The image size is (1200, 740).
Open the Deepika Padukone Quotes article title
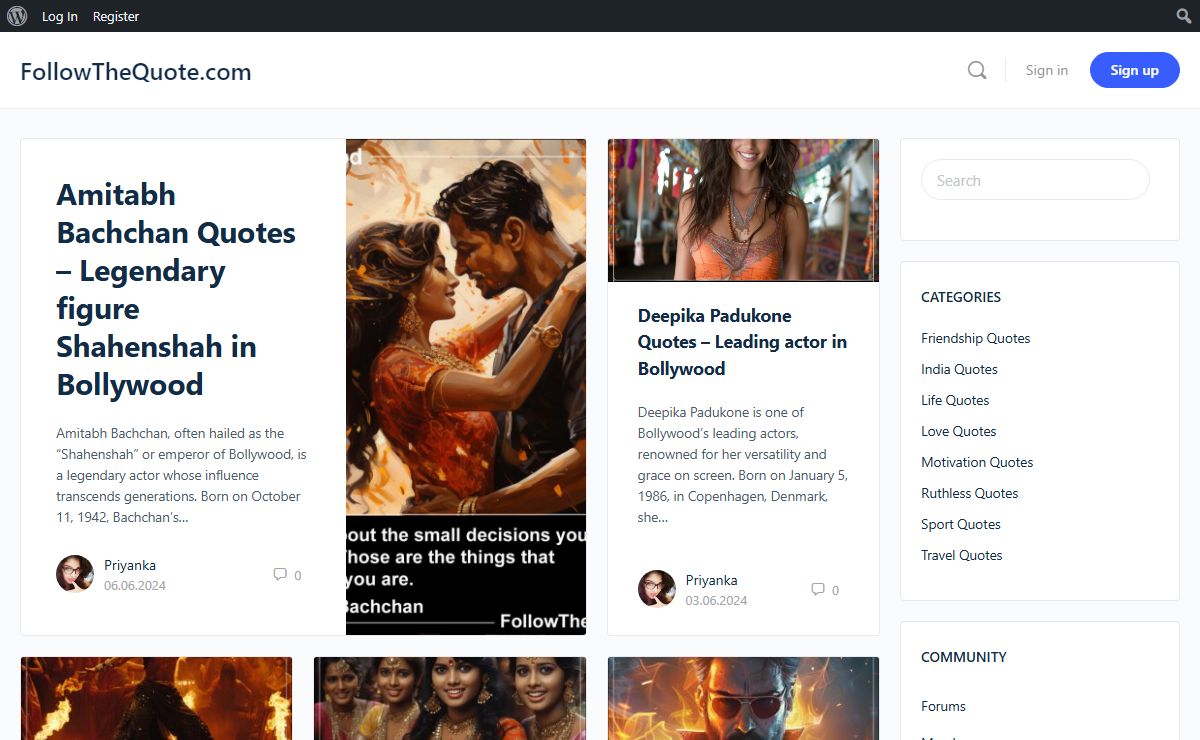tap(743, 342)
